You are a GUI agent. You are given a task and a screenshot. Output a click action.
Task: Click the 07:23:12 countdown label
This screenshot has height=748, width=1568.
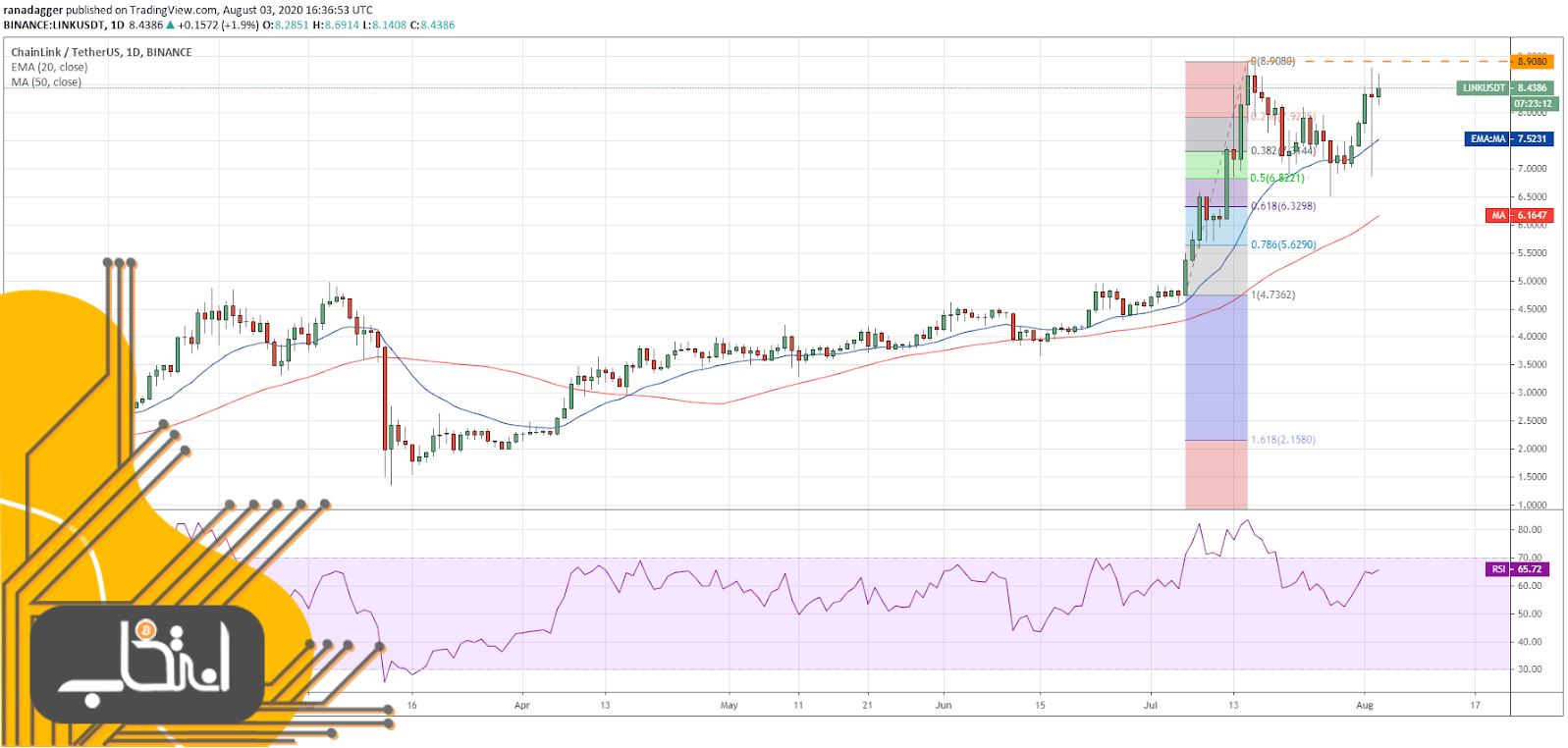[1533, 103]
